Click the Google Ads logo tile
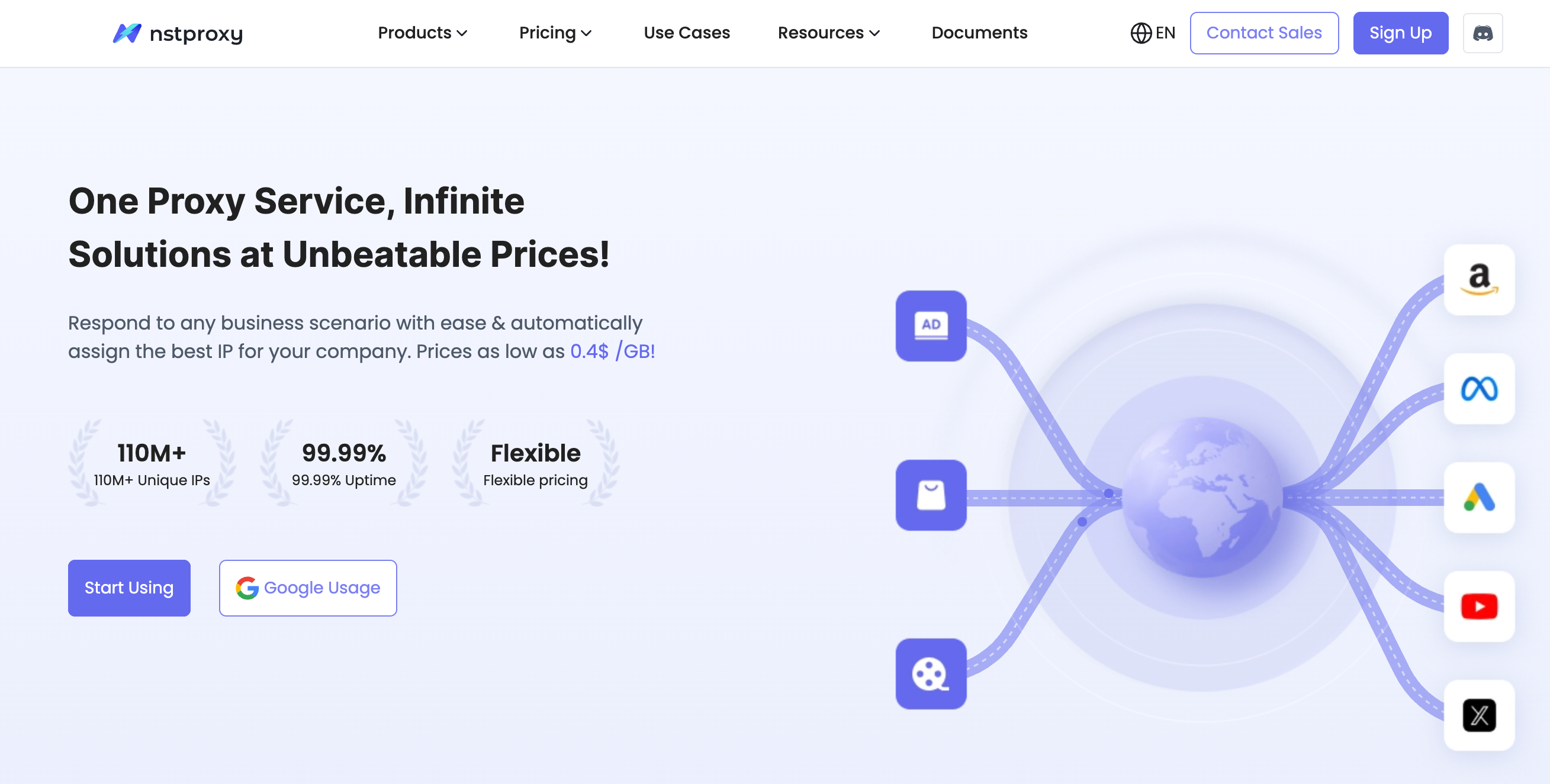This screenshot has height=784, width=1550. click(x=1479, y=497)
